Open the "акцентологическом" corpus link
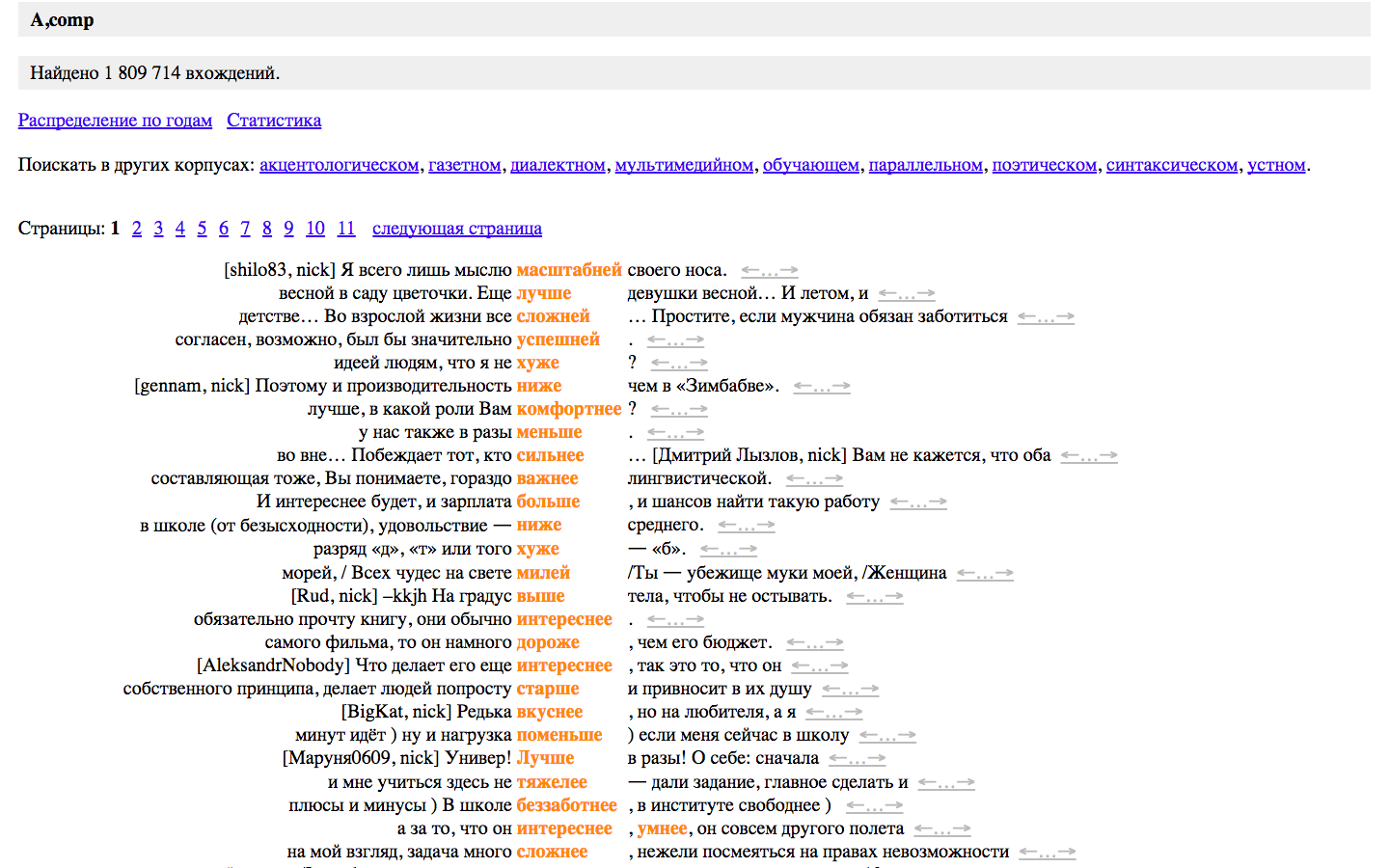Screen dimensions: 1389x868 (x=339, y=165)
